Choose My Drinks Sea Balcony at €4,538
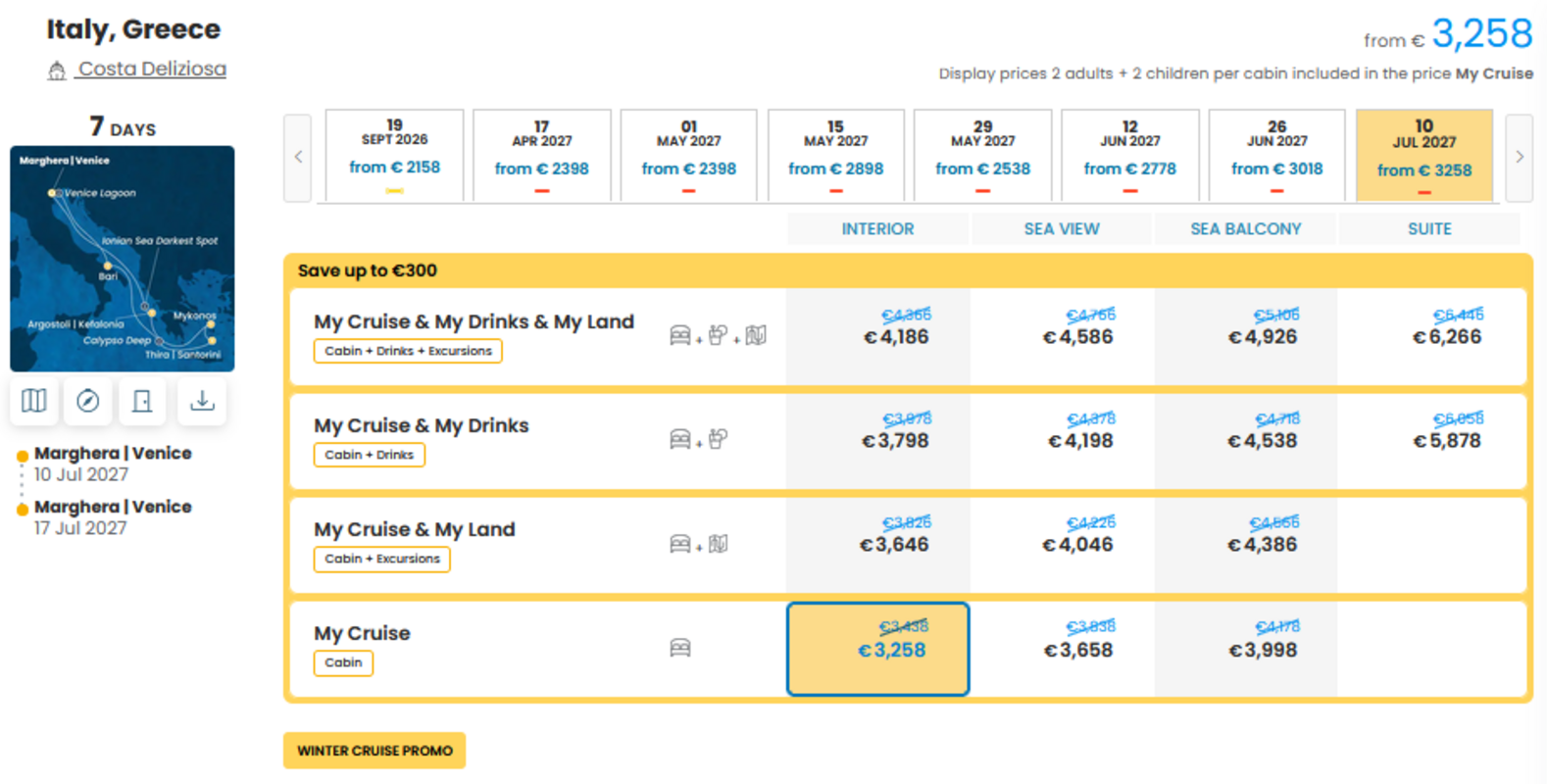The image size is (1547, 784). click(1246, 440)
